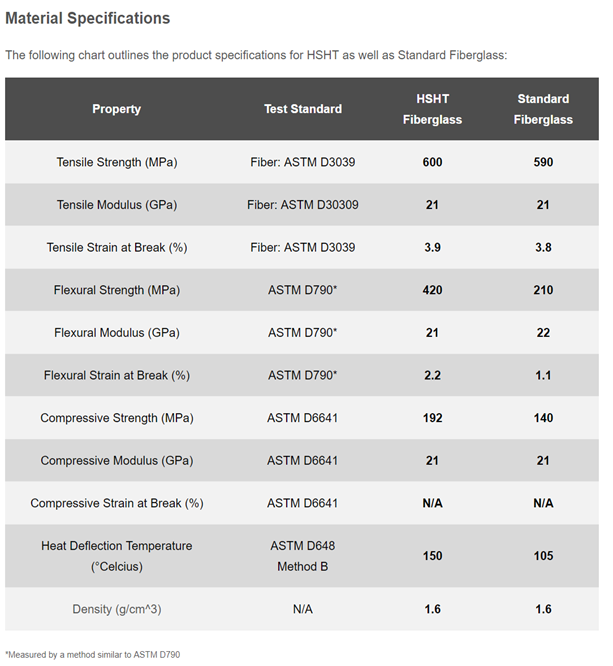Click the HSHT Tensile Strain value 3.9
Screen dimensions: 613x666
pyautogui.click(x=432, y=247)
